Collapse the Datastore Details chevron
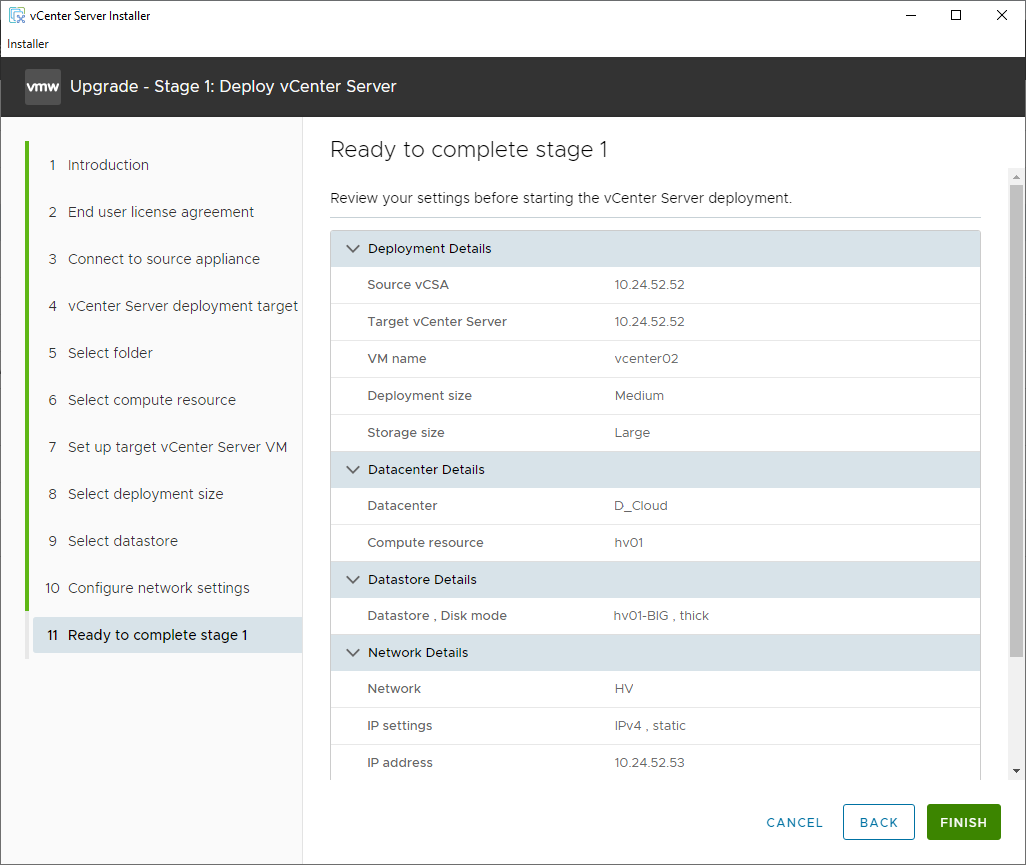Image resolution: width=1026 pixels, height=865 pixels. click(x=352, y=580)
